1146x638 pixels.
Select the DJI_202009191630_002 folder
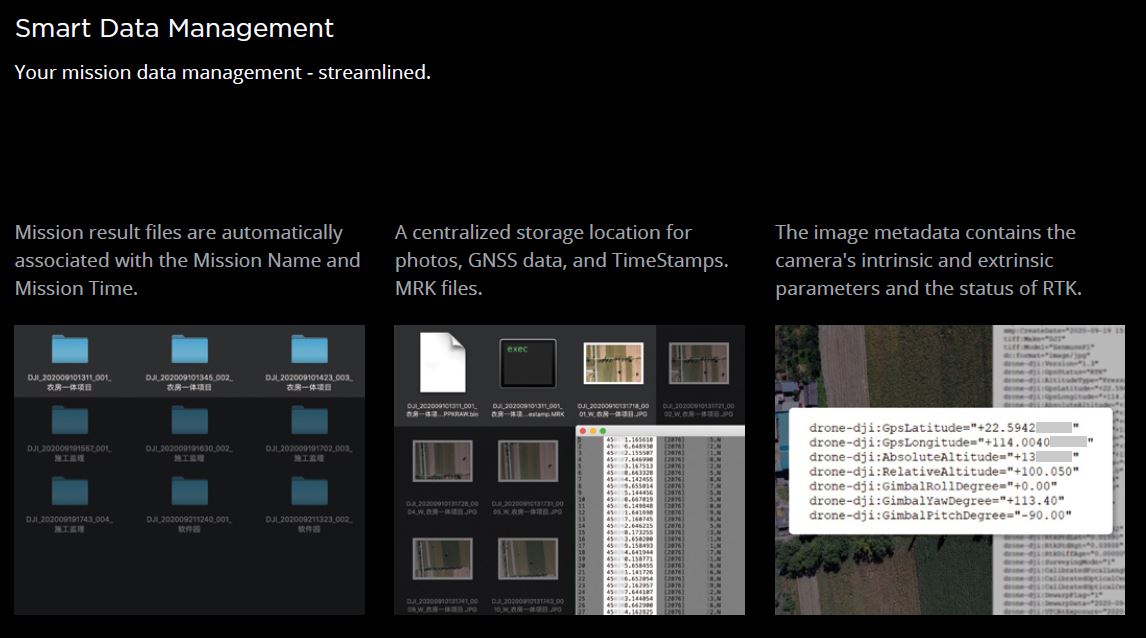(x=189, y=420)
